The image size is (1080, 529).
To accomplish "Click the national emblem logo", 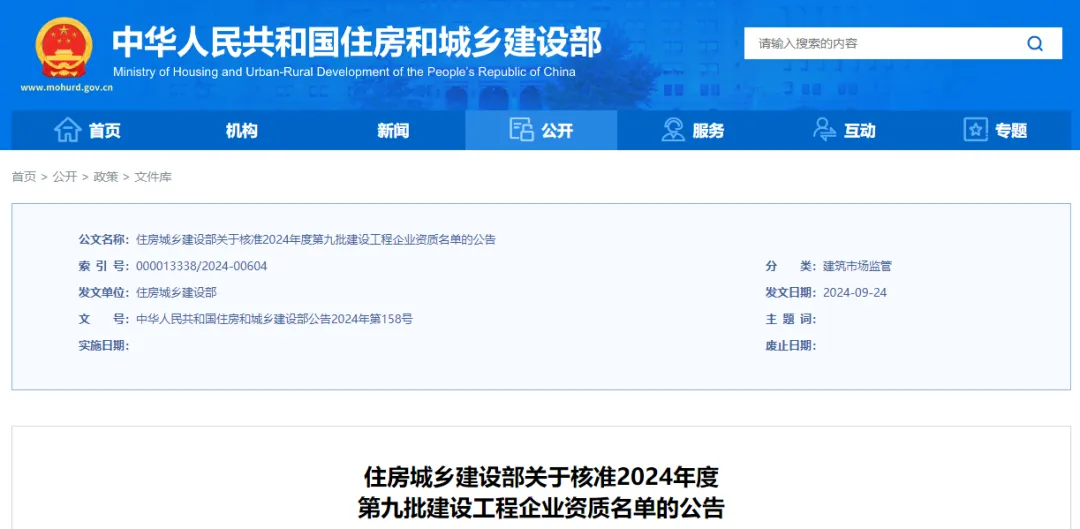I will [x=64, y=48].
